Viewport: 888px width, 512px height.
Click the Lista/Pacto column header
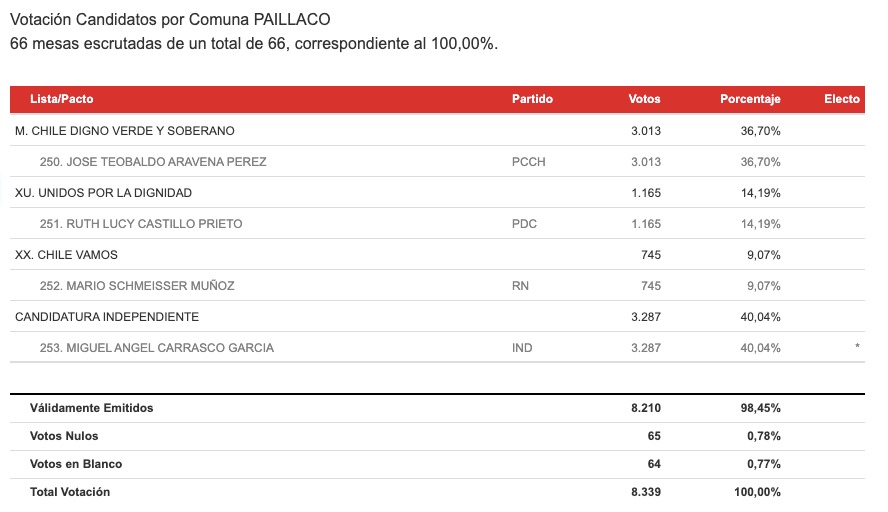click(61, 99)
